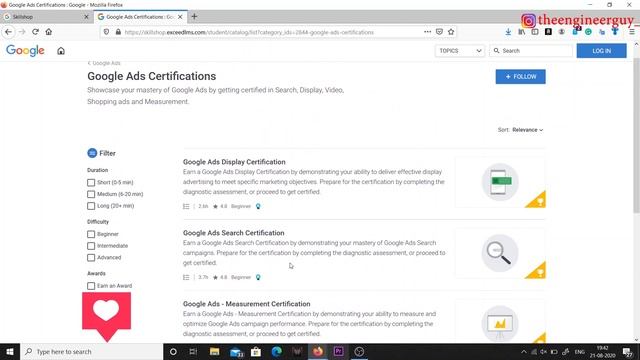Screen dimensions: 640x360
Task: Click the FOLLOW button
Action: pos(520,77)
